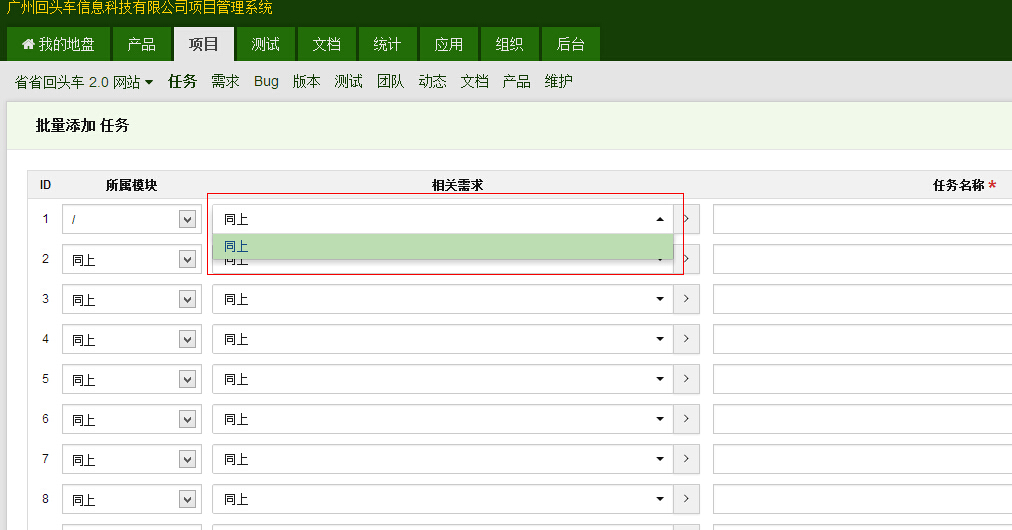Viewport: 1012px width, 530px height.
Task: Focus the 任务名称 field in row 8
Action: pyautogui.click(x=862, y=500)
